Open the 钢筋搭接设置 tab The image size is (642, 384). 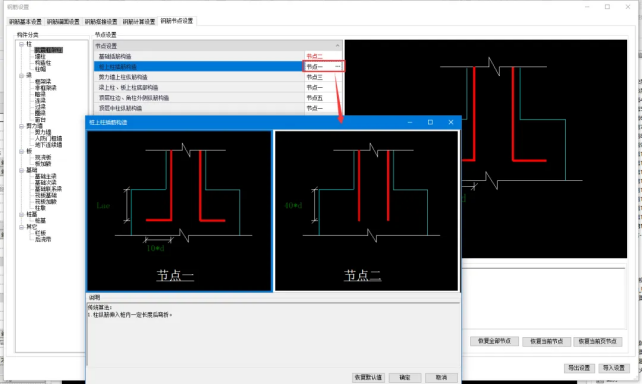[x=101, y=21]
